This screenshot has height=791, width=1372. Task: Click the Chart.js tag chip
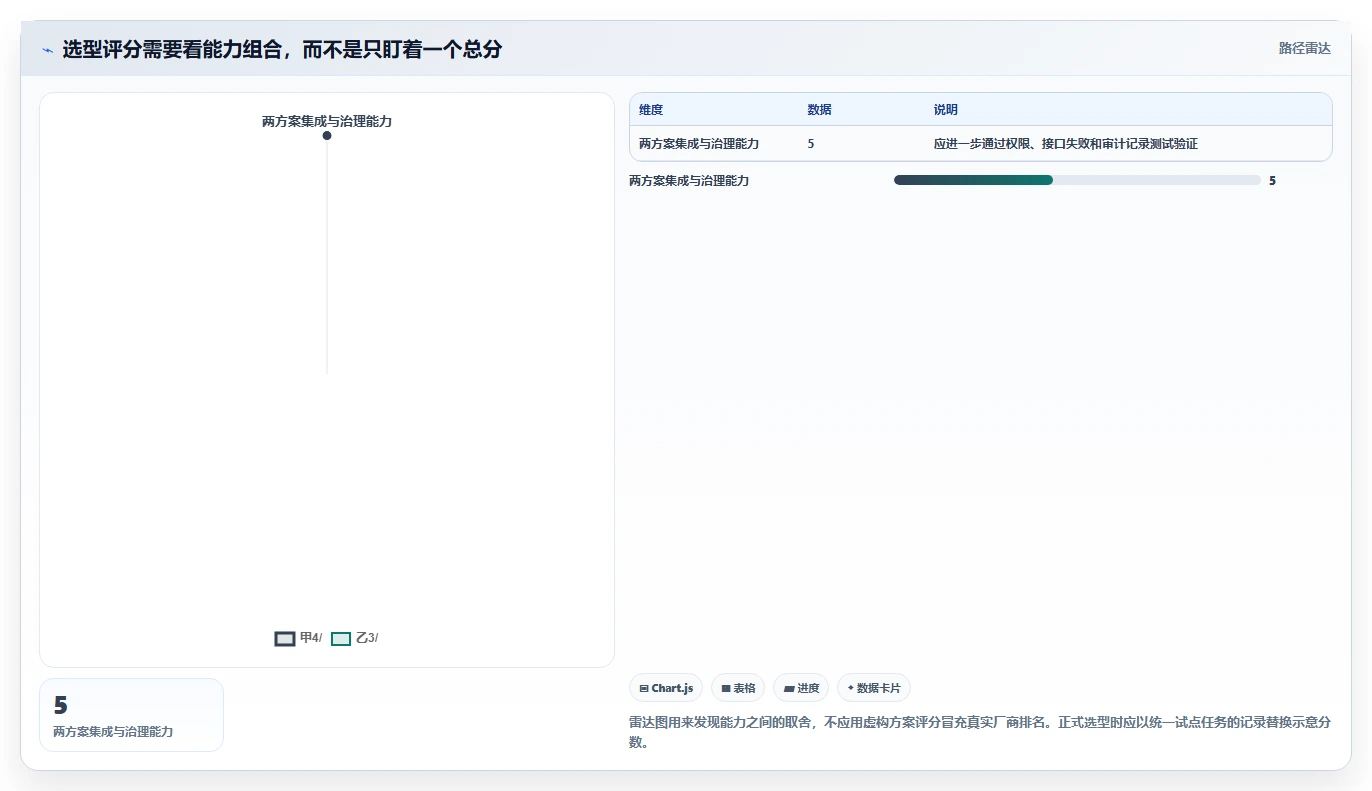pyautogui.click(x=666, y=688)
